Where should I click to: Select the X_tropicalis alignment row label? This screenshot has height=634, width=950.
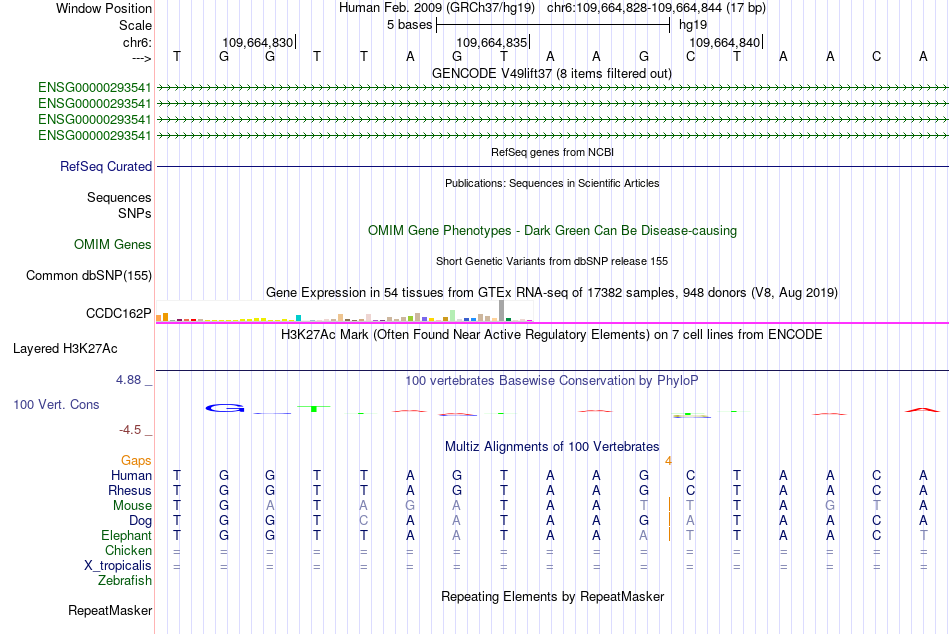(118, 566)
